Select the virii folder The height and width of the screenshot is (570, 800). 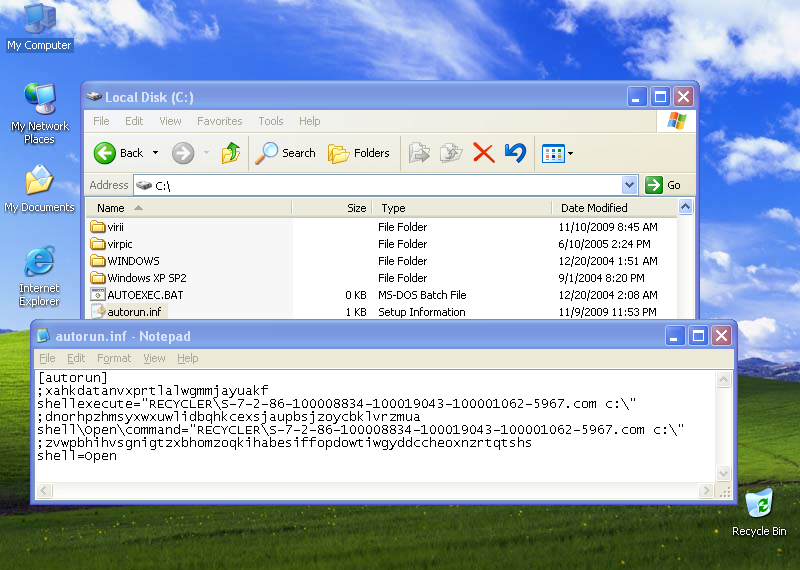click(x=115, y=227)
